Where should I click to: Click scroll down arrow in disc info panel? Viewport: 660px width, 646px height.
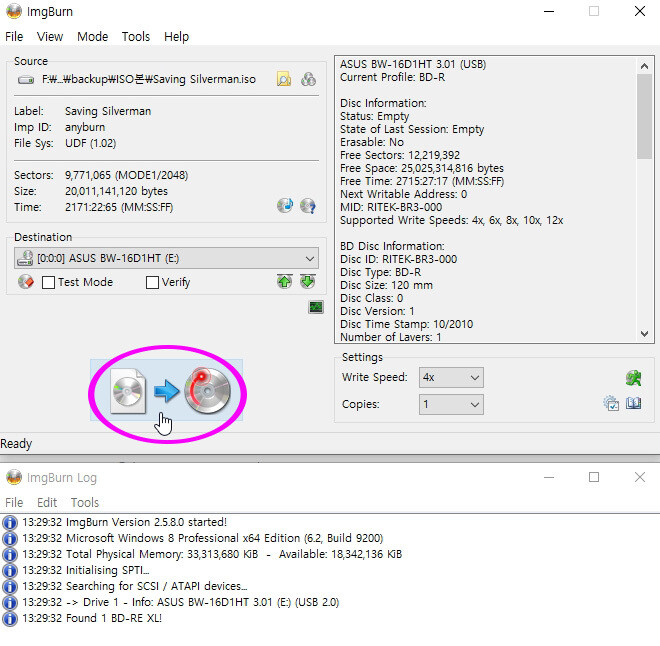point(644,334)
